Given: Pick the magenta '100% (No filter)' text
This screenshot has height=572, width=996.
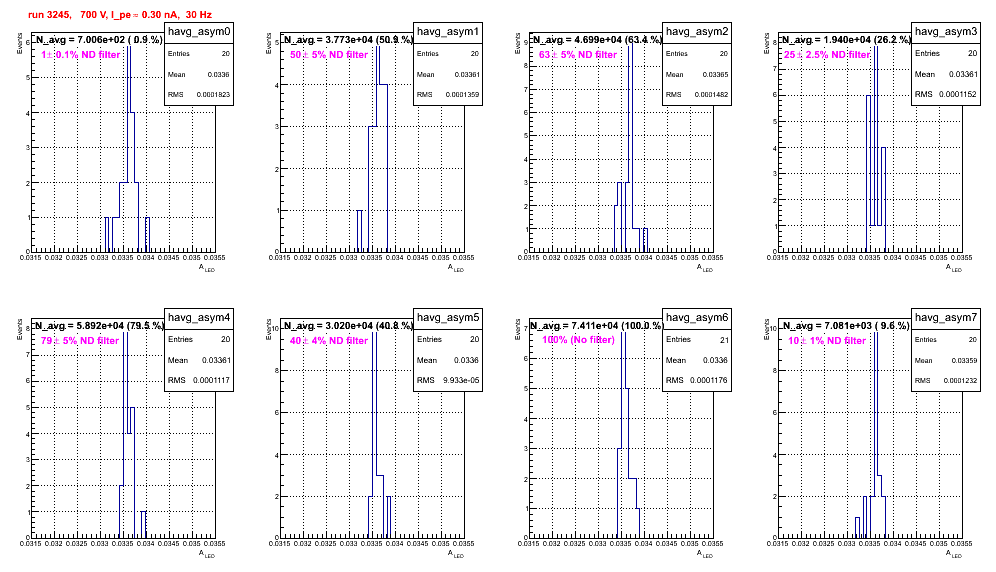Looking at the screenshot, I should point(578,340).
